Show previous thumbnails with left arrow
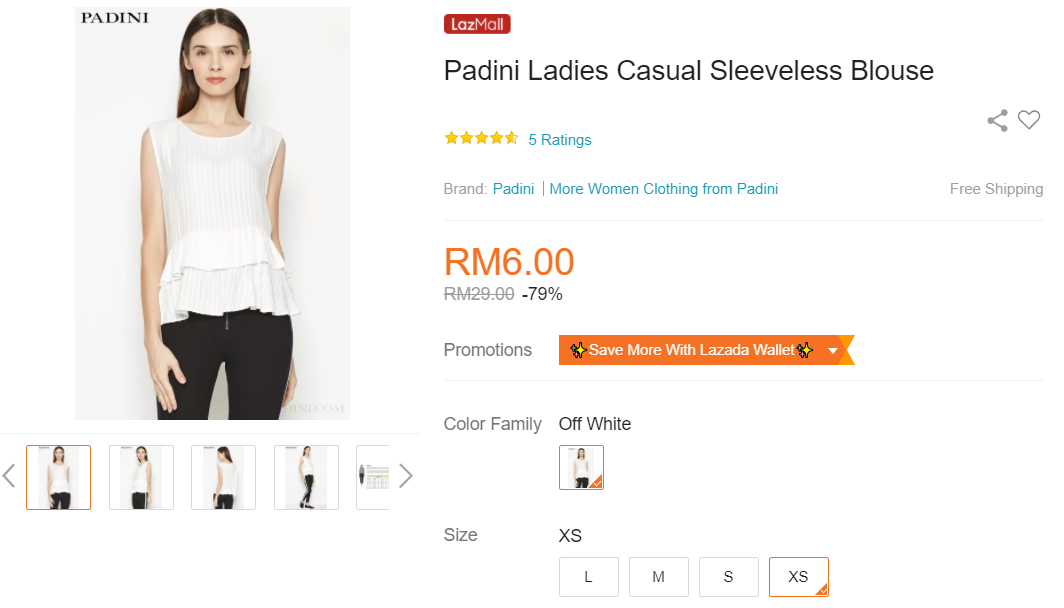This screenshot has height=608, width=1064. point(10,476)
